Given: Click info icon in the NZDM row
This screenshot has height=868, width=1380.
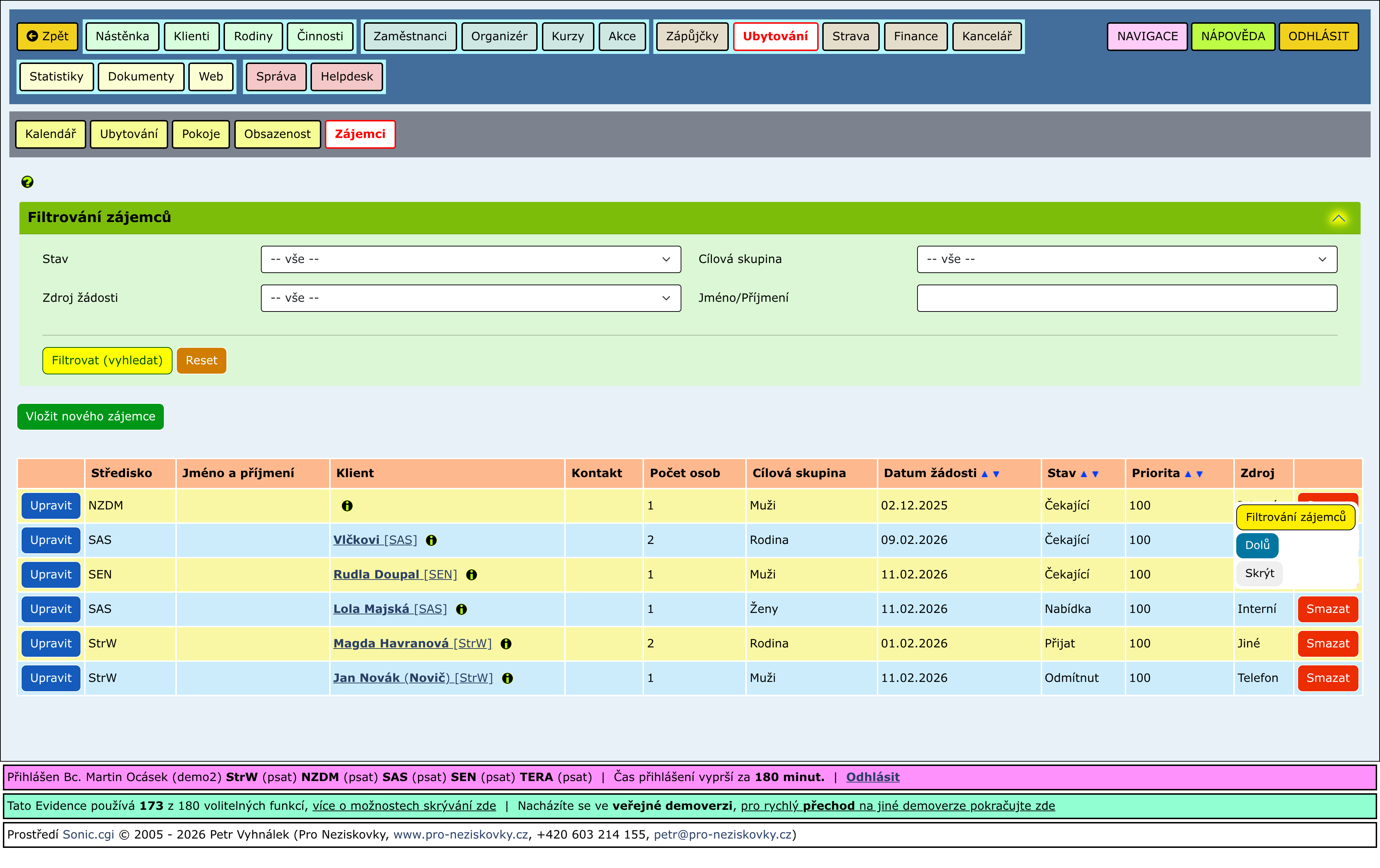Looking at the screenshot, I should 347,505.
